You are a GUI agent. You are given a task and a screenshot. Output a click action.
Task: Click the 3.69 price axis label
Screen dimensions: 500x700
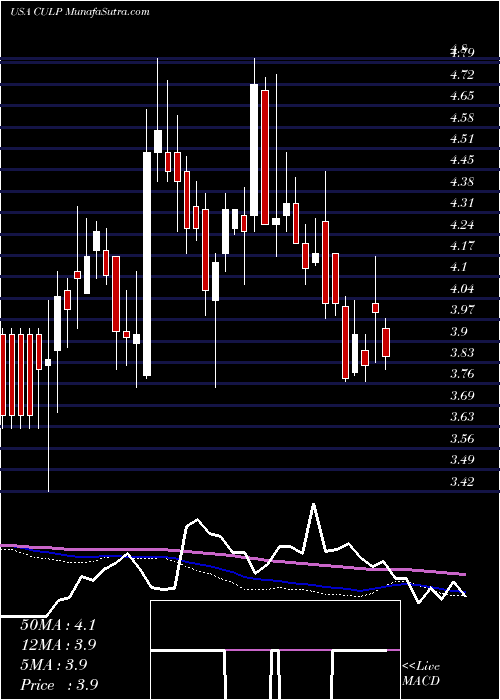click(462, 396)
